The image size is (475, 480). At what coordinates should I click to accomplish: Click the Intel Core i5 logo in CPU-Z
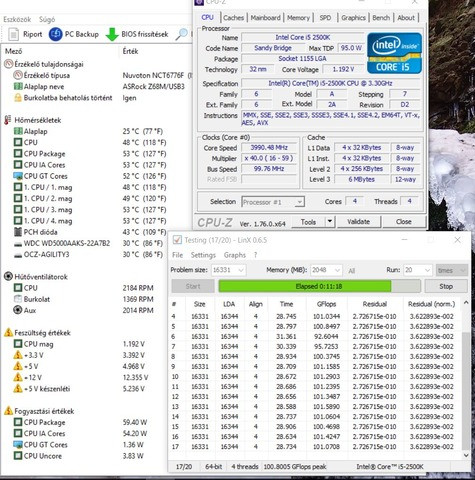pyautogui.click(x=394, y=53)
